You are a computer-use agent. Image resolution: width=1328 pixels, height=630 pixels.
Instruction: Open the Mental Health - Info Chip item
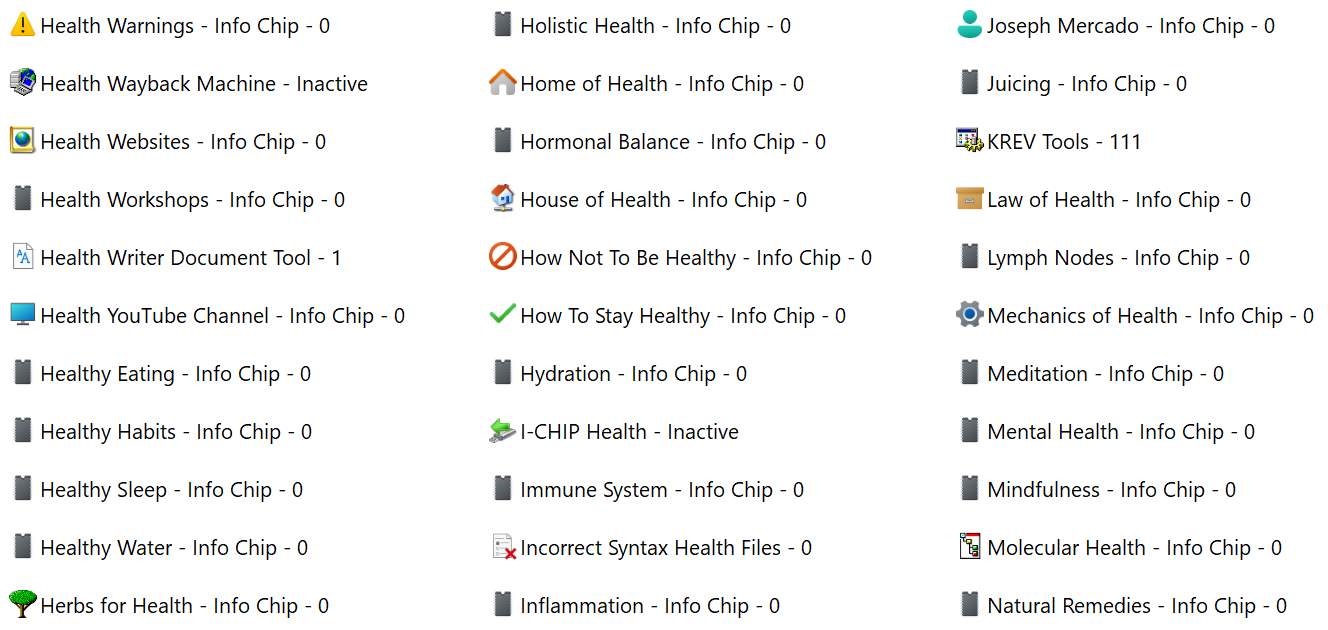pyautogui.click(x=1120, y=432)
